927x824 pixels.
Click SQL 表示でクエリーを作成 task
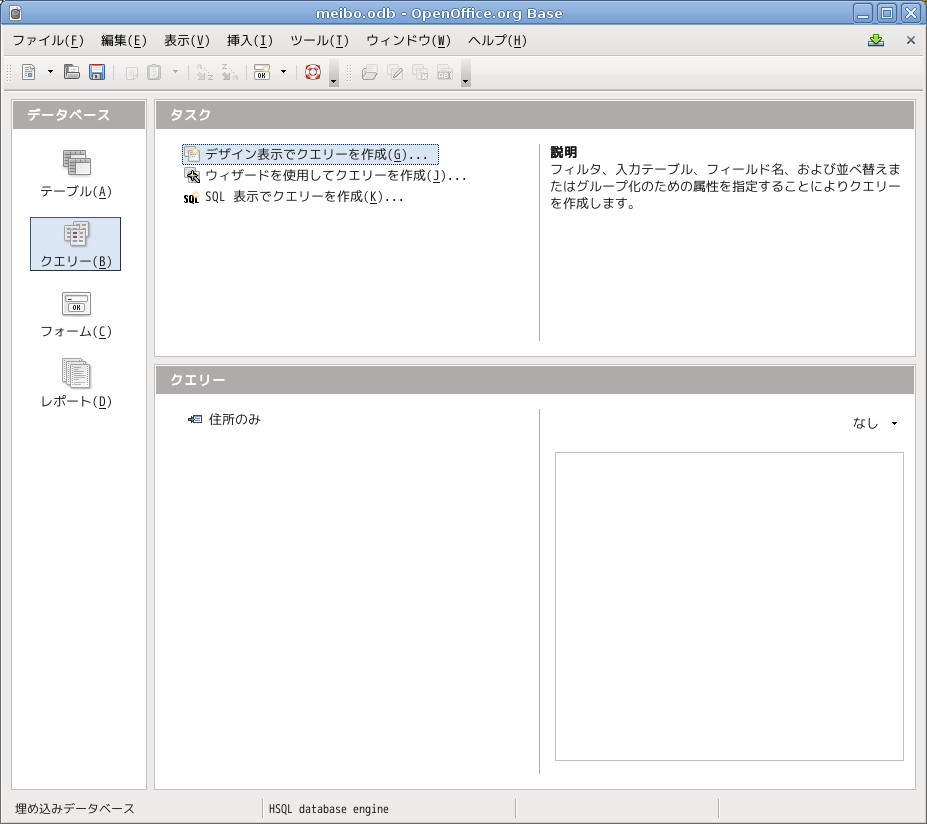304,197
